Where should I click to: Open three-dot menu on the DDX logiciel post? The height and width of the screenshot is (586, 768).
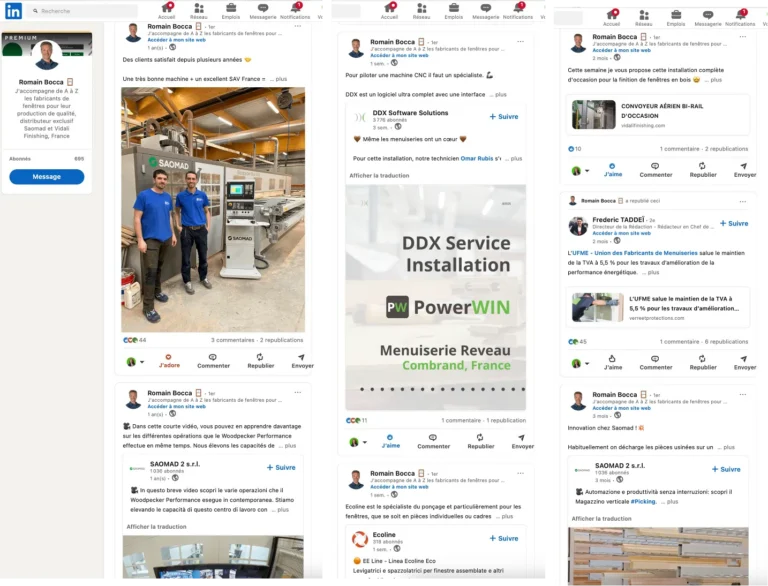tap(520, 42)
